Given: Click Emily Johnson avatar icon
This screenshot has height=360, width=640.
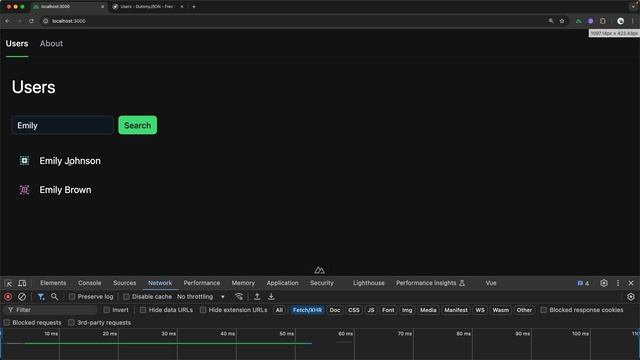Looking at the screenshot, I should (24, 161).
